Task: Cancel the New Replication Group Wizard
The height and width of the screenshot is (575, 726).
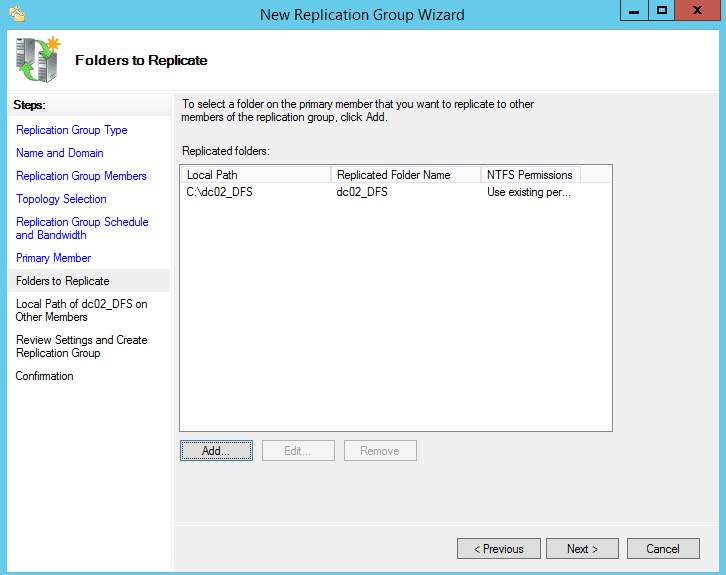Action: tap(663, 549)
